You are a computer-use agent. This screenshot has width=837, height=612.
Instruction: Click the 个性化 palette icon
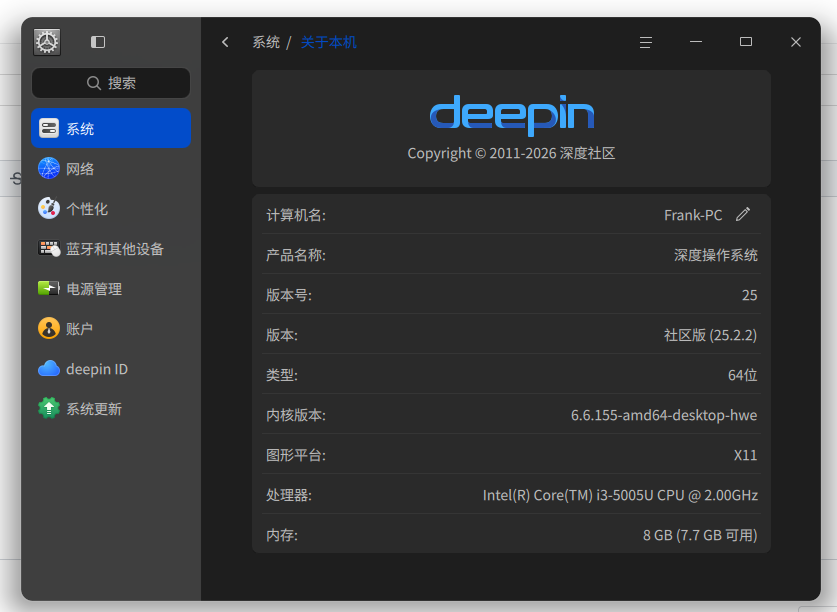[49, 208]
